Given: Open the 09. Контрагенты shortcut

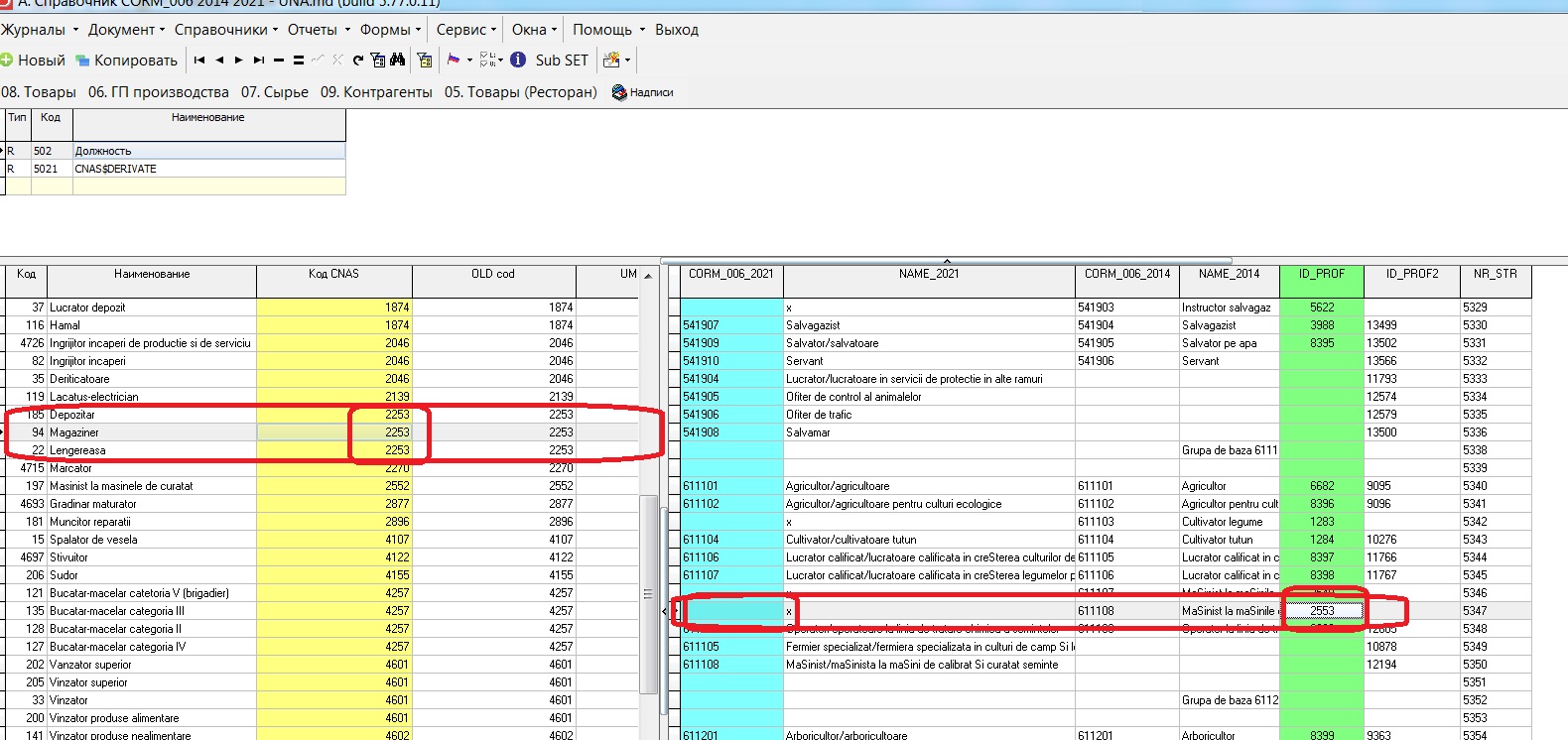Looking at the screenshot, I should (x=376, y=92).
